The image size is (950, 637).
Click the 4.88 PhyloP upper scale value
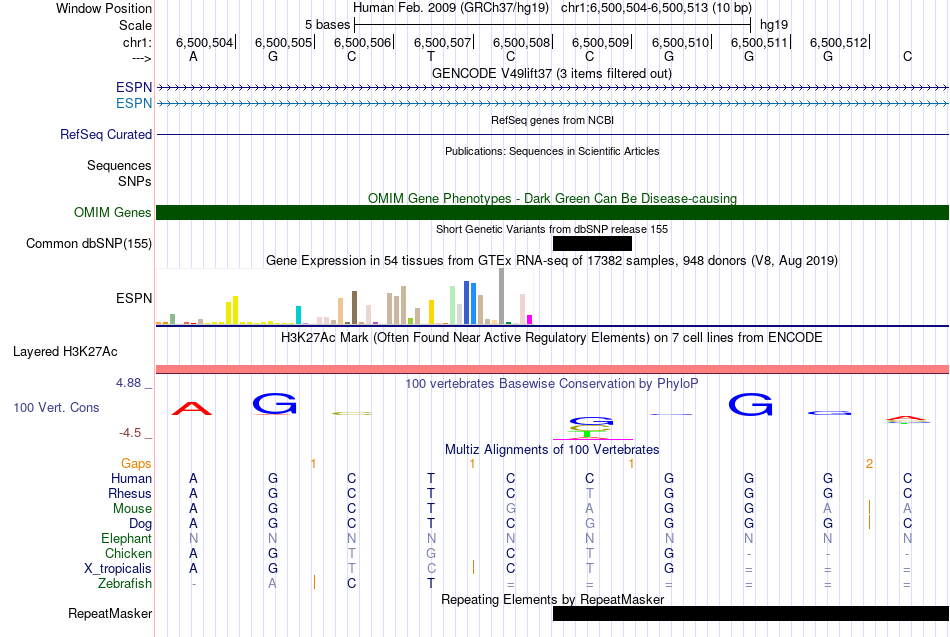(128, 383)
